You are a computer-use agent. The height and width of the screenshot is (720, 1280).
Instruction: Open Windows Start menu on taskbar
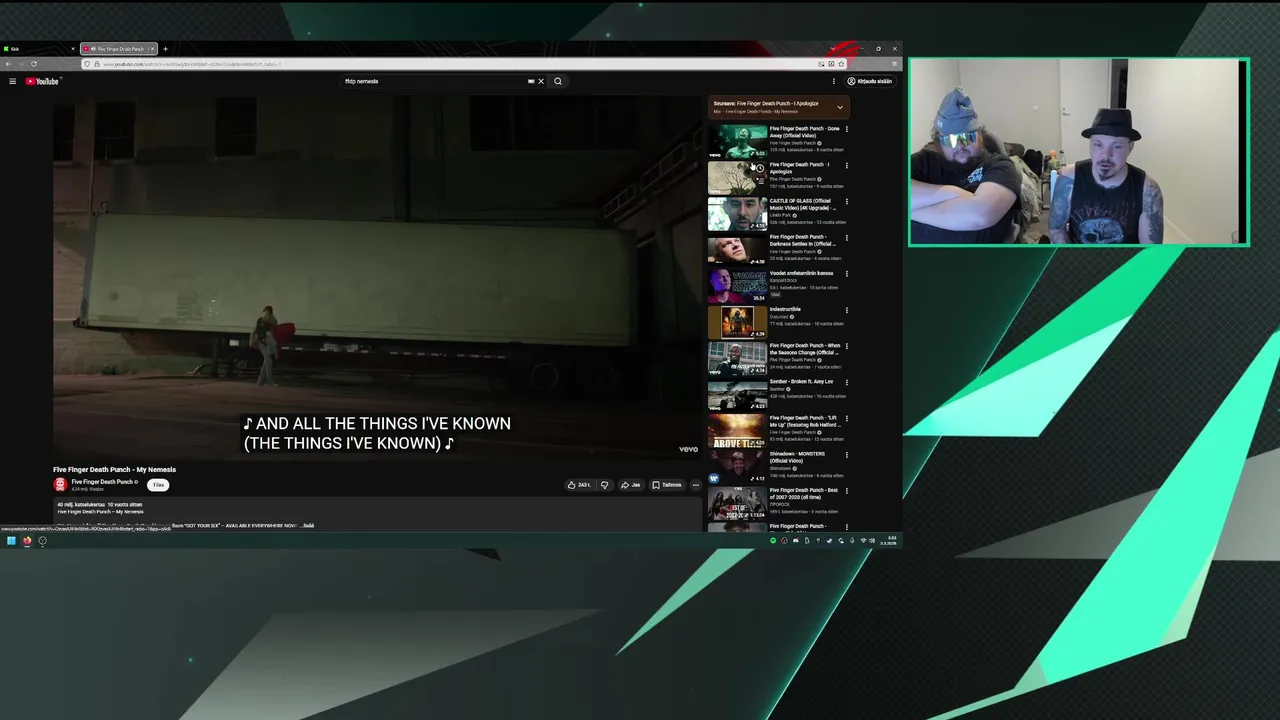tap(11, 541)
